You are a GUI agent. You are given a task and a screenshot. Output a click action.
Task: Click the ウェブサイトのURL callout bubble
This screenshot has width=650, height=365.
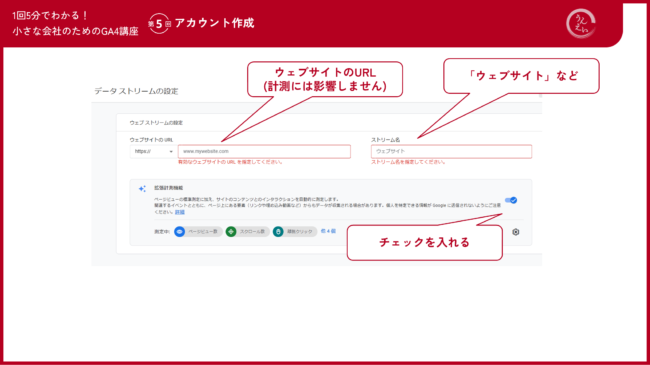tap(325, 79)
